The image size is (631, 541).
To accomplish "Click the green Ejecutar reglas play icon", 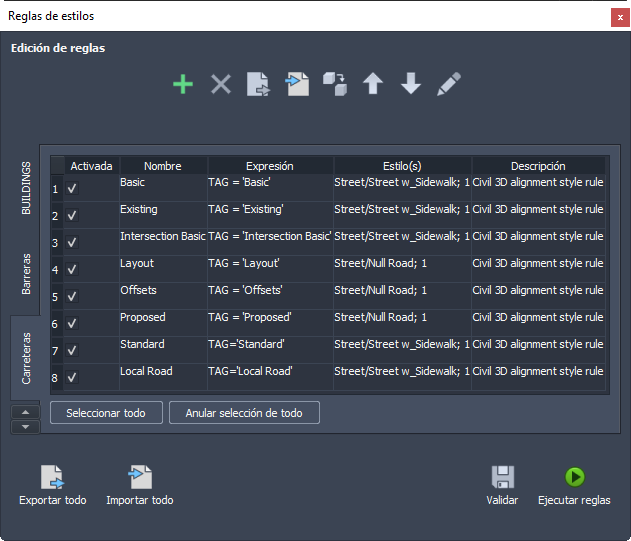I will tap(575, 477).
